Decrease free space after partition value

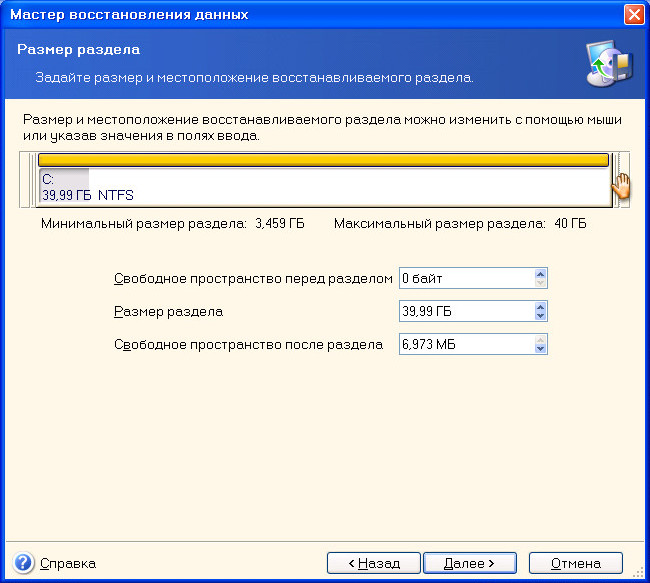[x=541, y=351]
